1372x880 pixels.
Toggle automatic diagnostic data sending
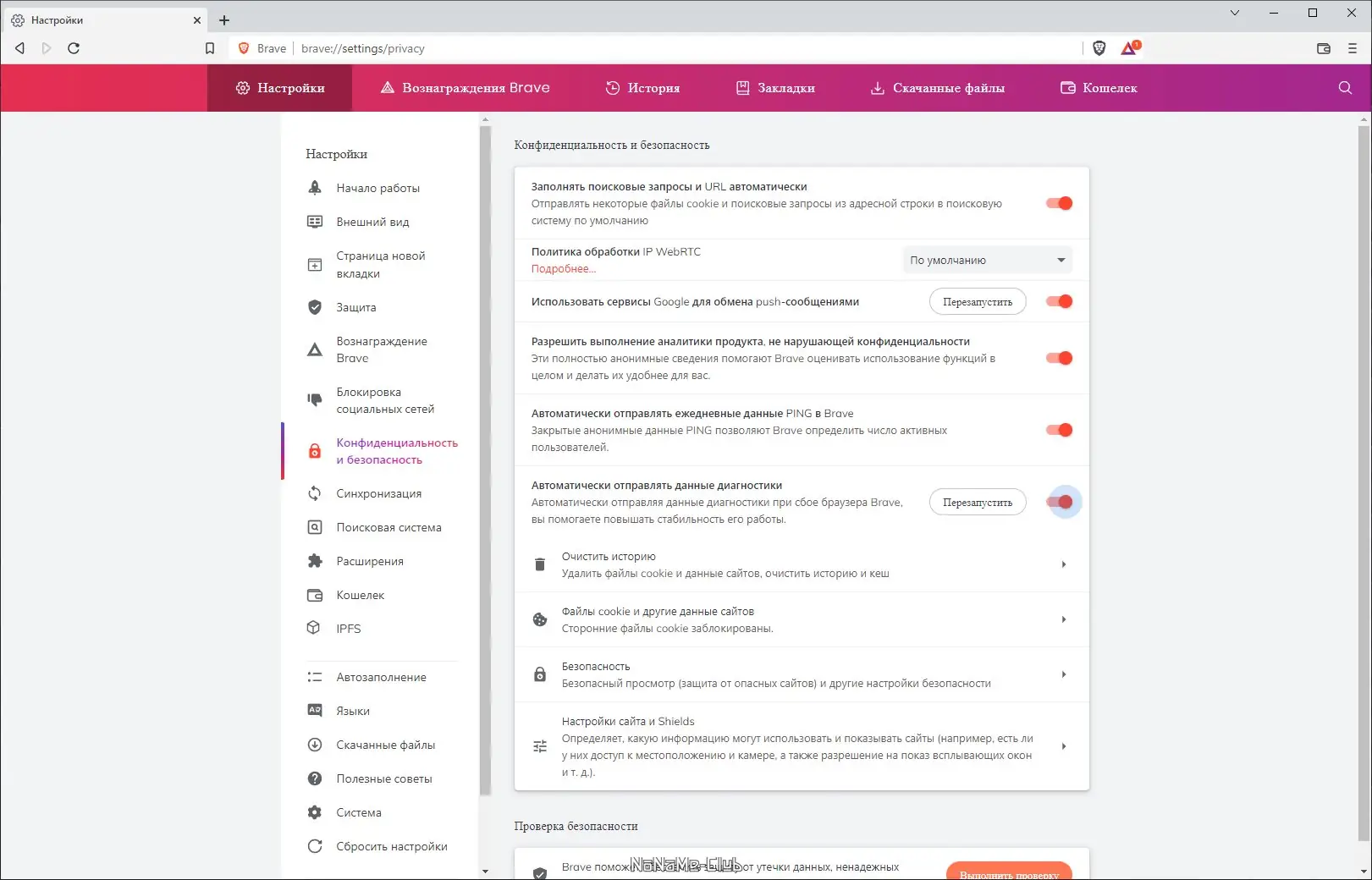[1060, 502]
